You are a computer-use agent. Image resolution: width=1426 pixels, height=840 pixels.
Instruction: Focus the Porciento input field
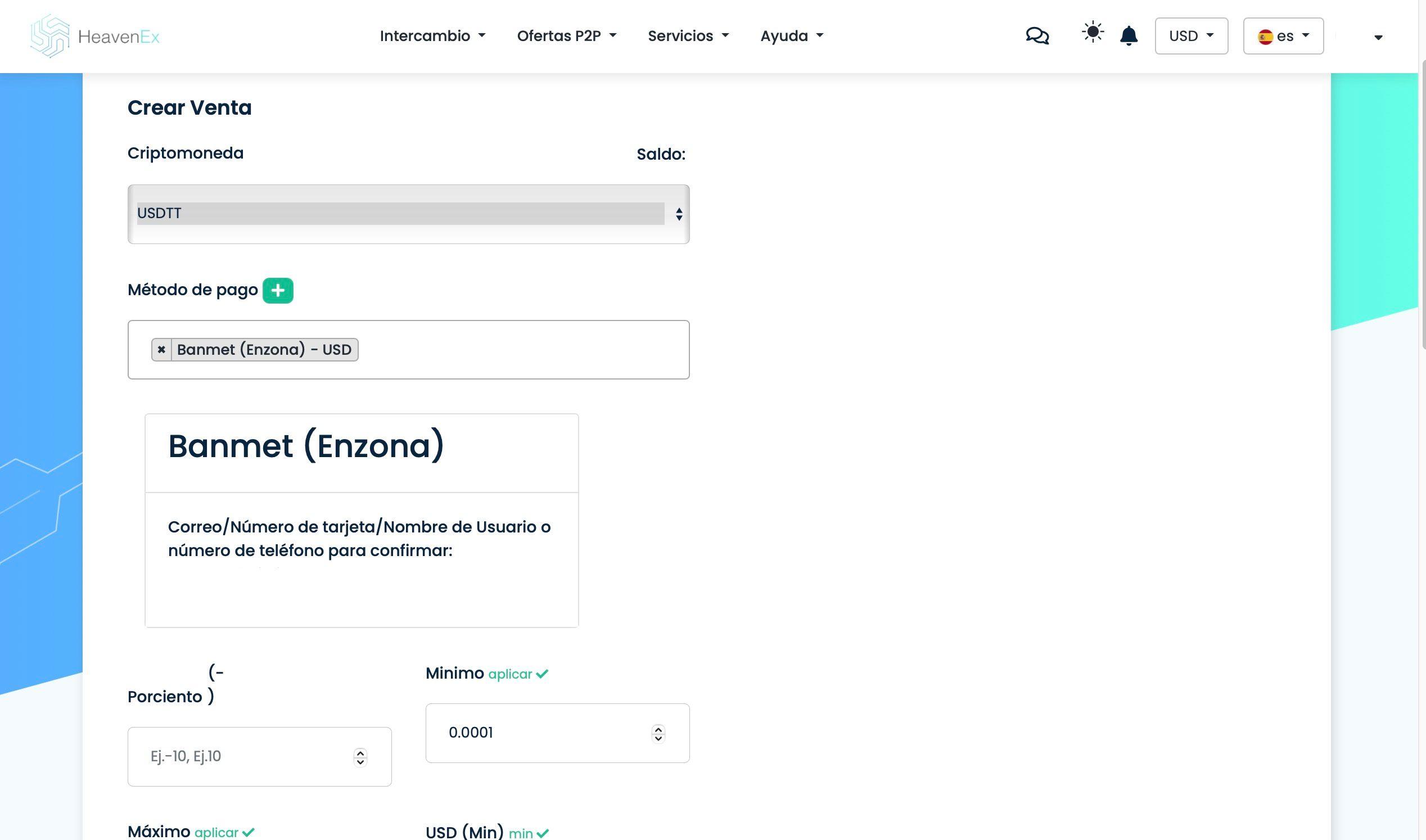click(x=259, y=757)
